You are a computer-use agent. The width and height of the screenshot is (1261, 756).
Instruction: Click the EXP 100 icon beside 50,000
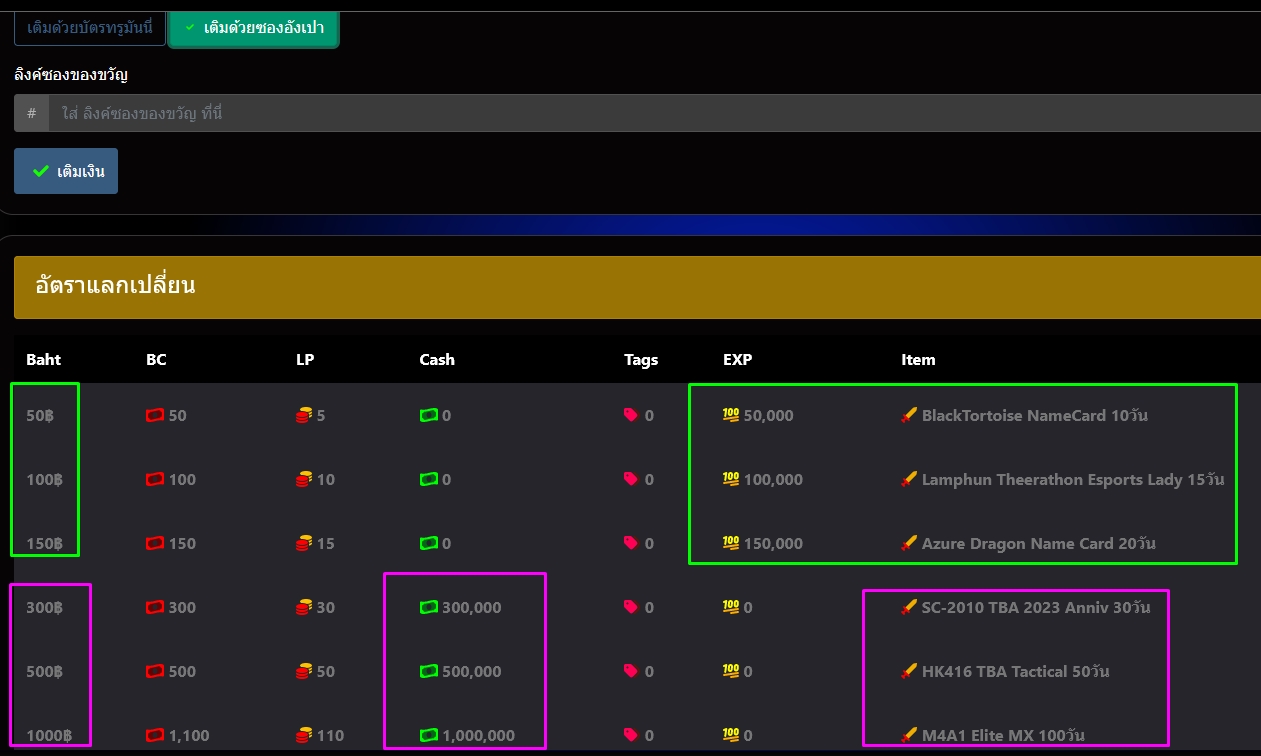click(x=731, y=415)
